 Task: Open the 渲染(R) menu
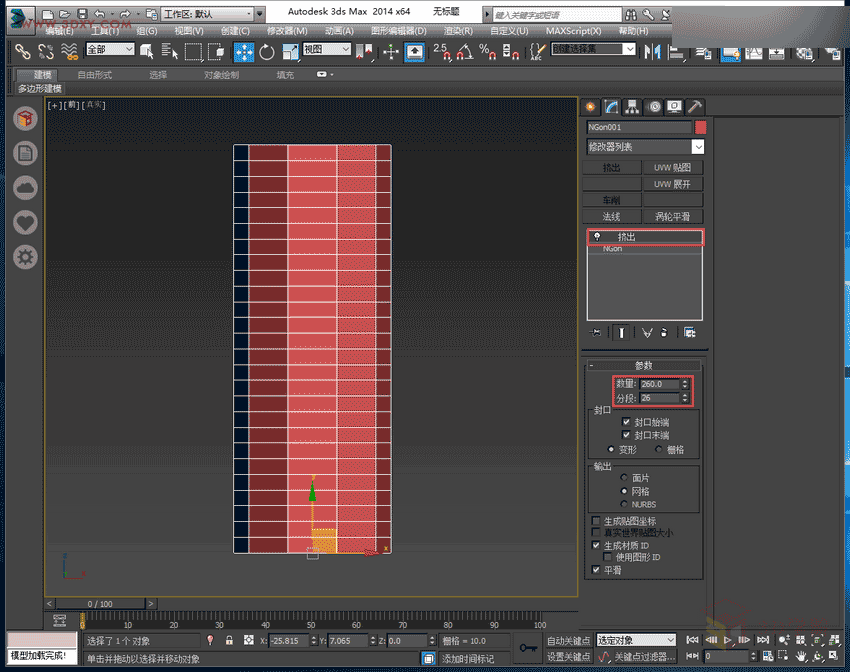(x=458, y=31)
